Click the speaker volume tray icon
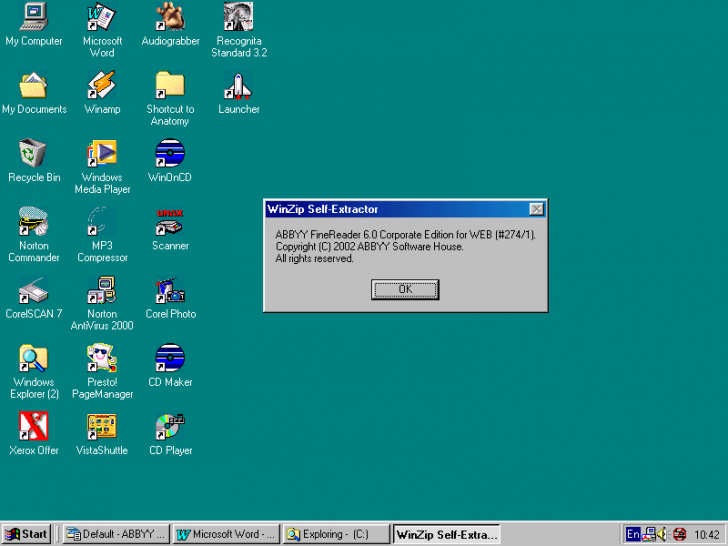The height and width of the screenshot is (546, 728). [x=663, y=534]
